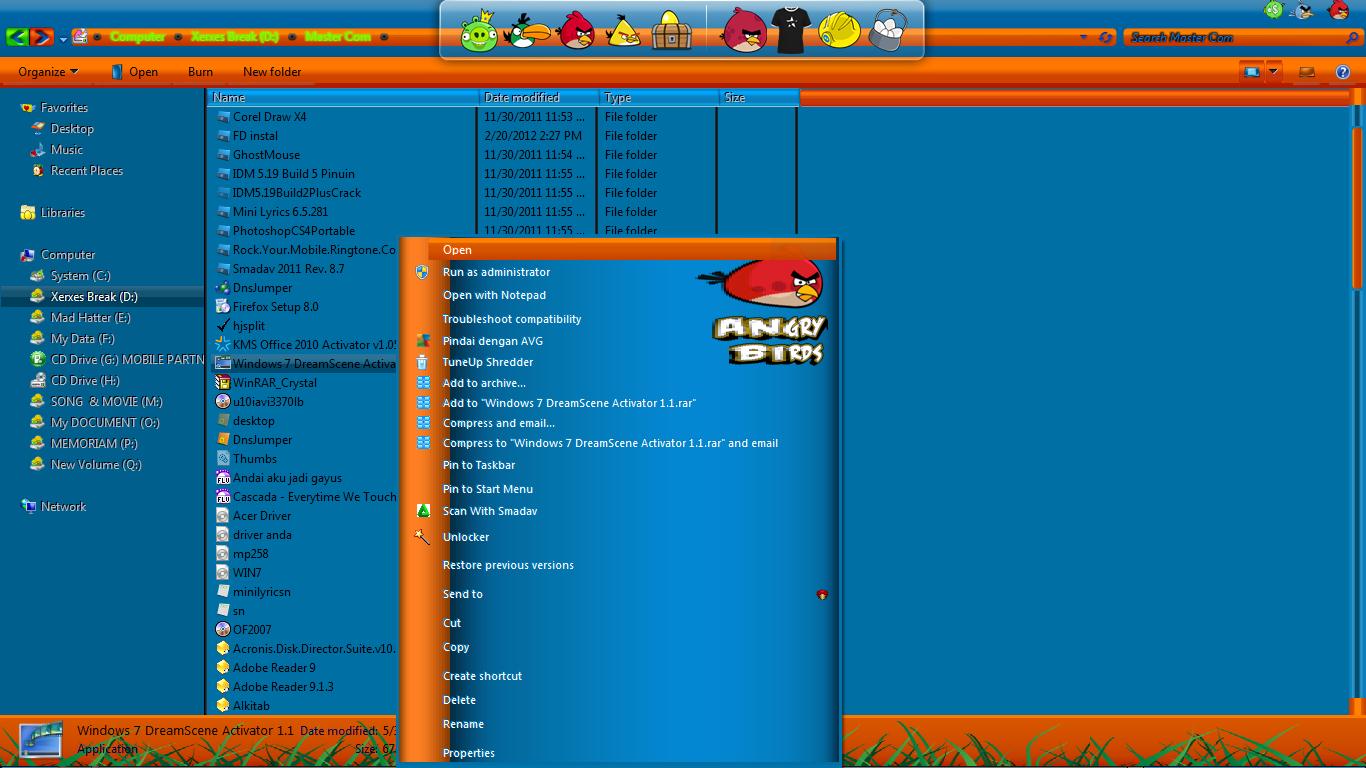
Task: Open the System (C:) drive
Action: tap(80, 276)
